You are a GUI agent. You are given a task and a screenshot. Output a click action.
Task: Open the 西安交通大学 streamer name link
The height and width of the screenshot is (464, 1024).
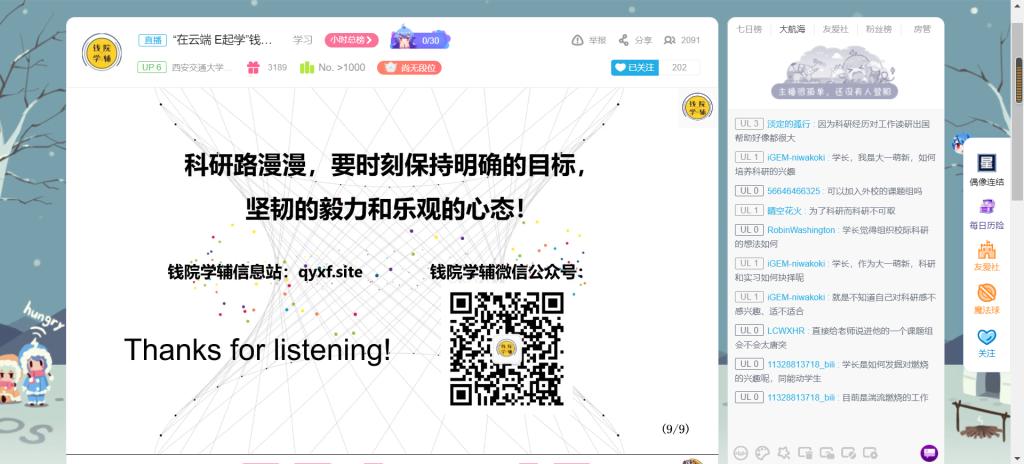click(201, 67)
